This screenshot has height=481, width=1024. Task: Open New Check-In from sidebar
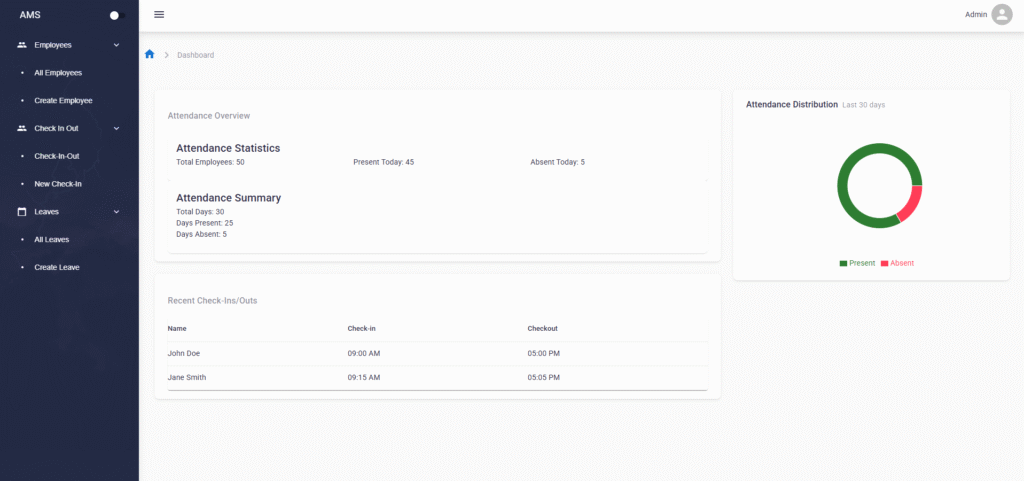pos(58,184)
